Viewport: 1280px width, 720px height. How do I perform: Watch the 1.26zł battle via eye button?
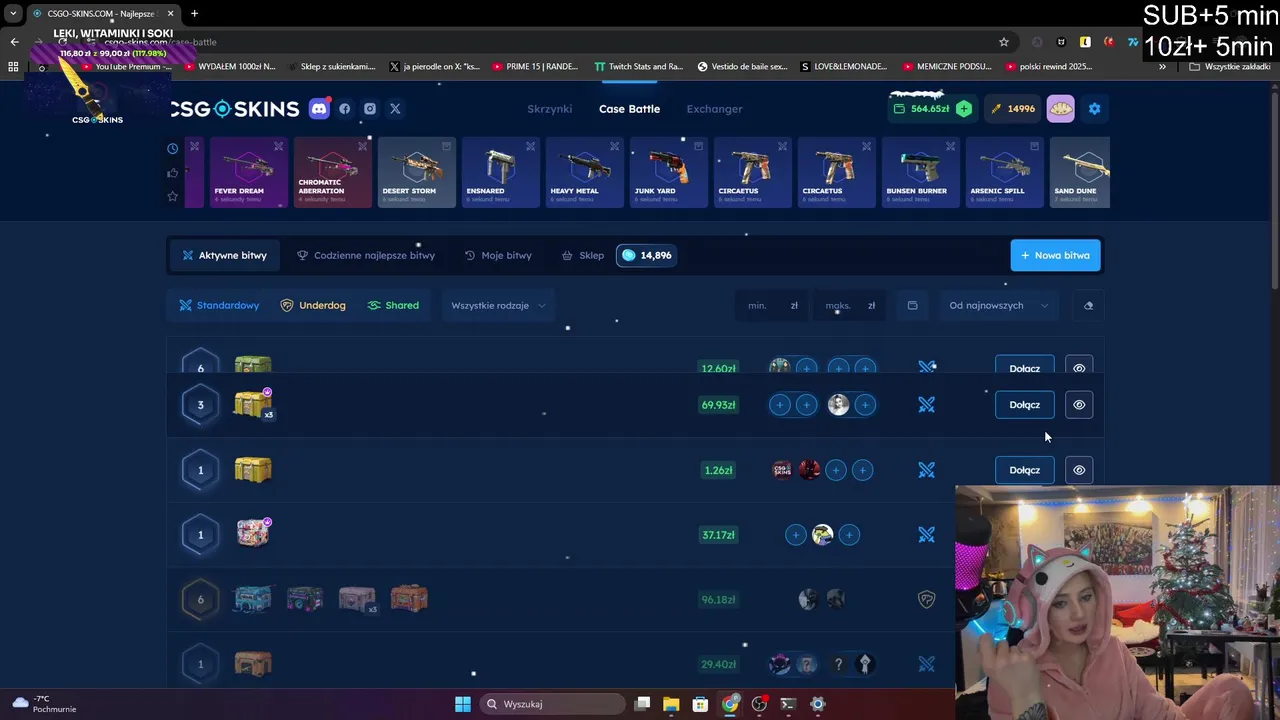pyautogui.click(x=1079, y=470)
